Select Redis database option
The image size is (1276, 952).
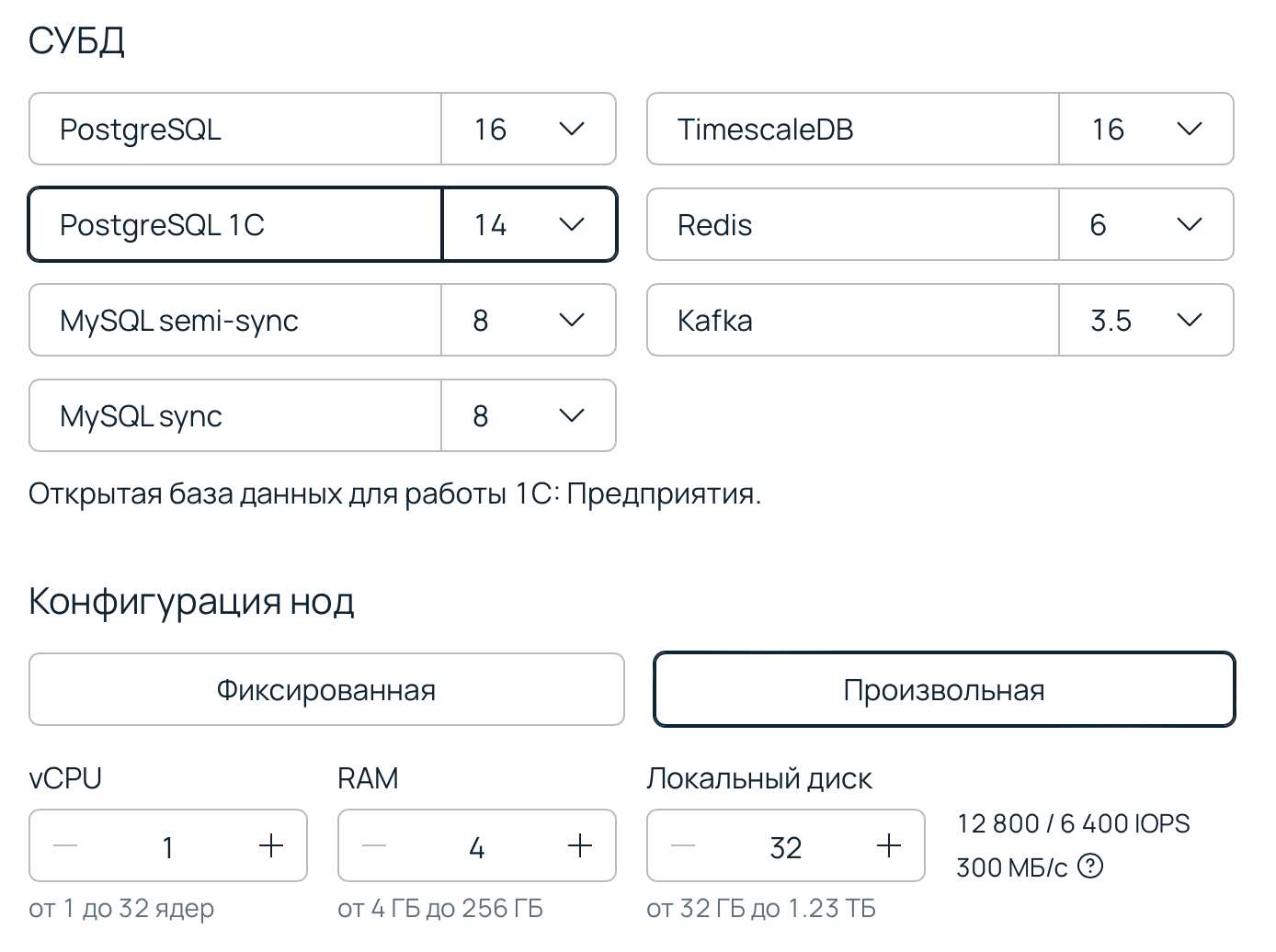tap(853, 224)
